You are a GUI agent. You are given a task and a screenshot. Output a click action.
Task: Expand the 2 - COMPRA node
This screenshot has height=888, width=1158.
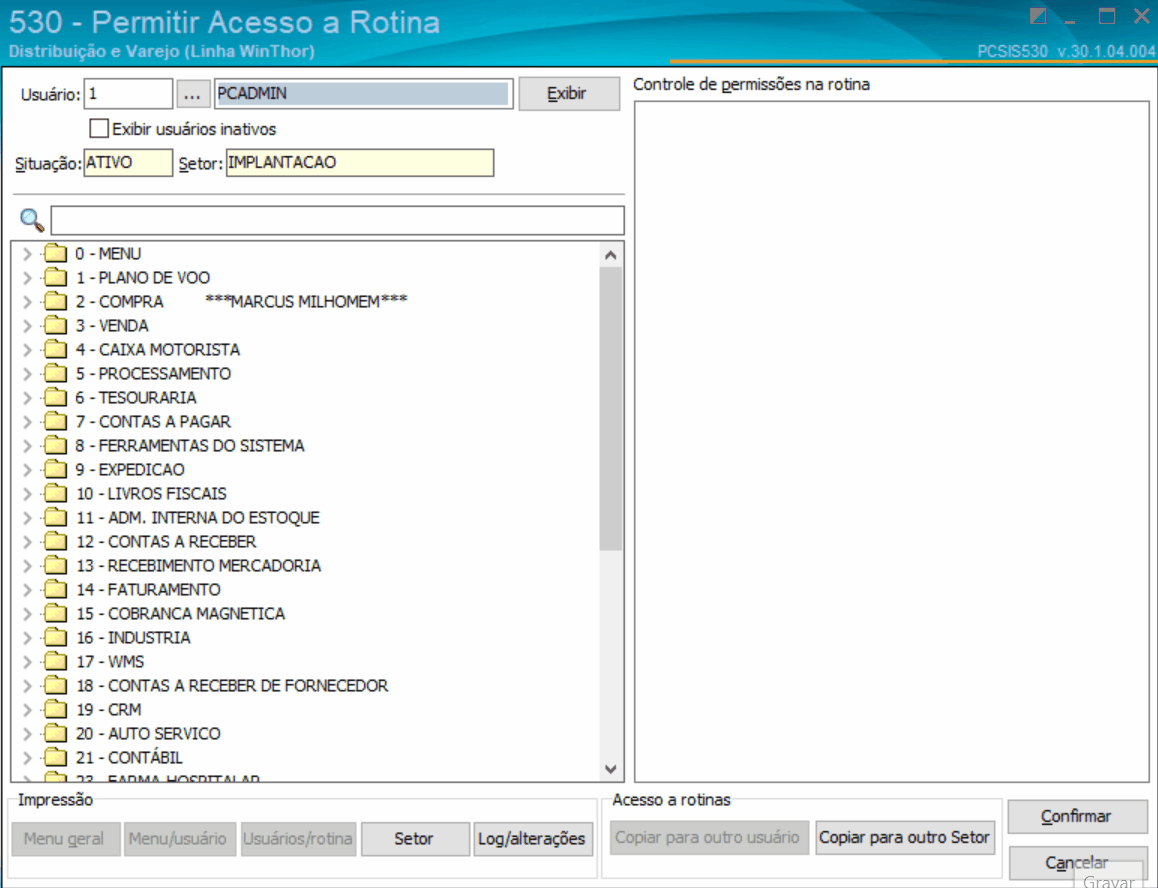(x=27, y=302)
